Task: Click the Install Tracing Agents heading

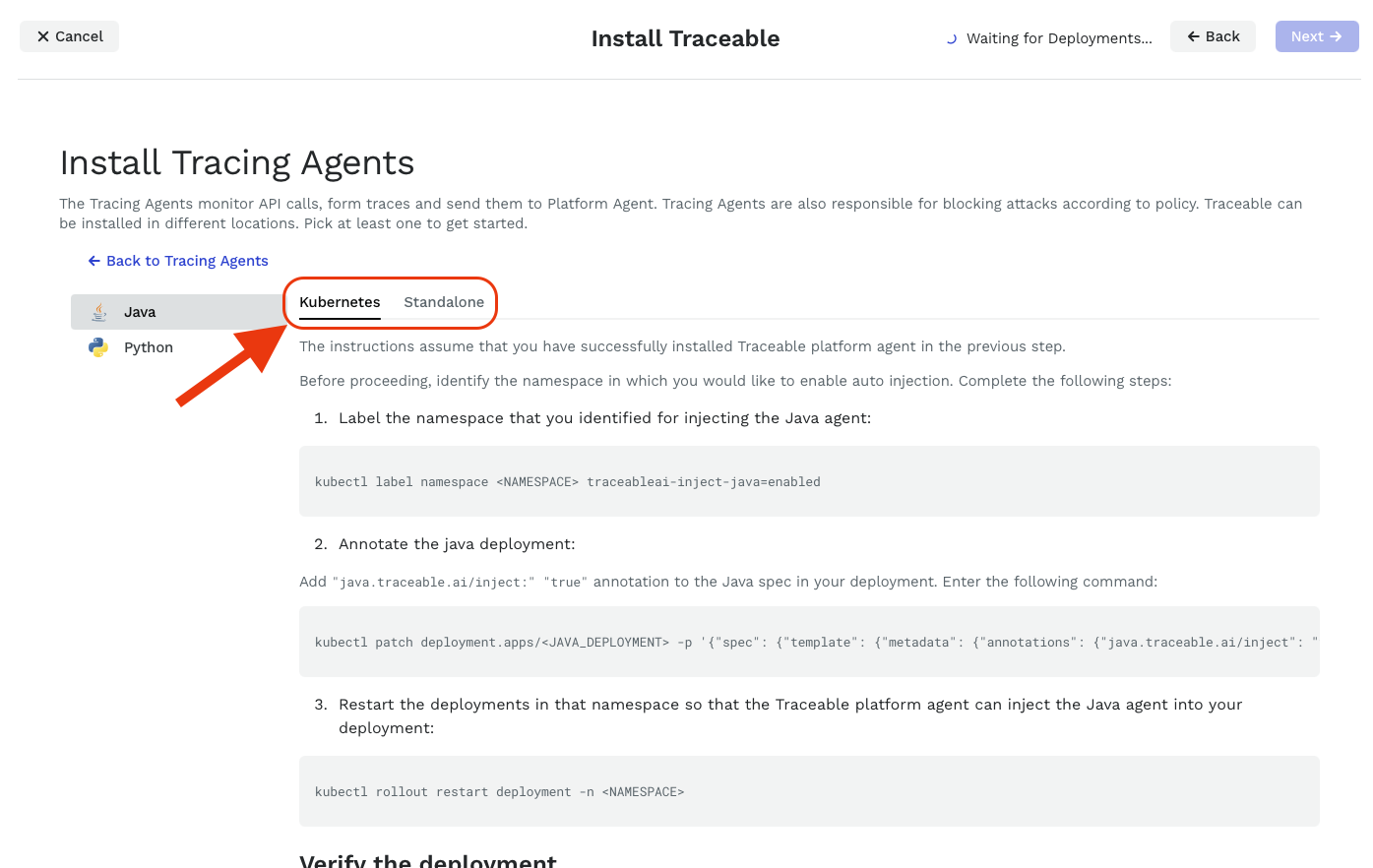Action: click(x=237, y=162)
